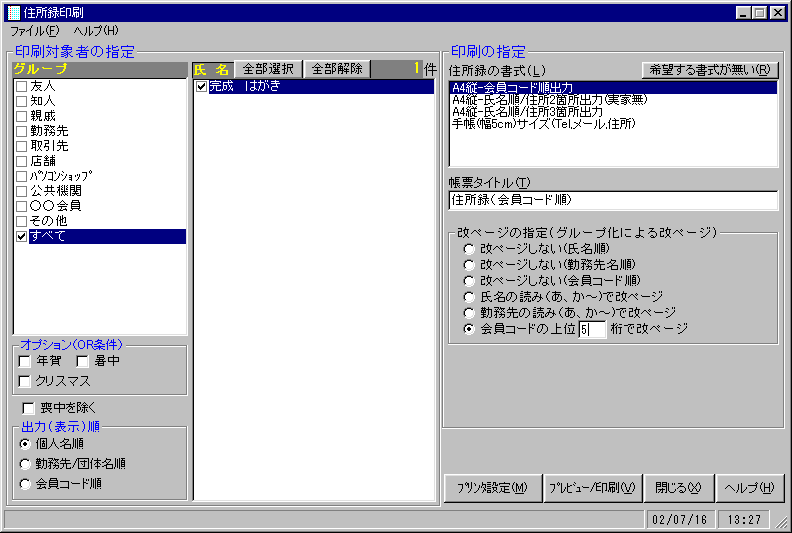This screenshot has width=792, height=533.
Task: Open the ヘルプ(H) menu
Action: [95, 31]
